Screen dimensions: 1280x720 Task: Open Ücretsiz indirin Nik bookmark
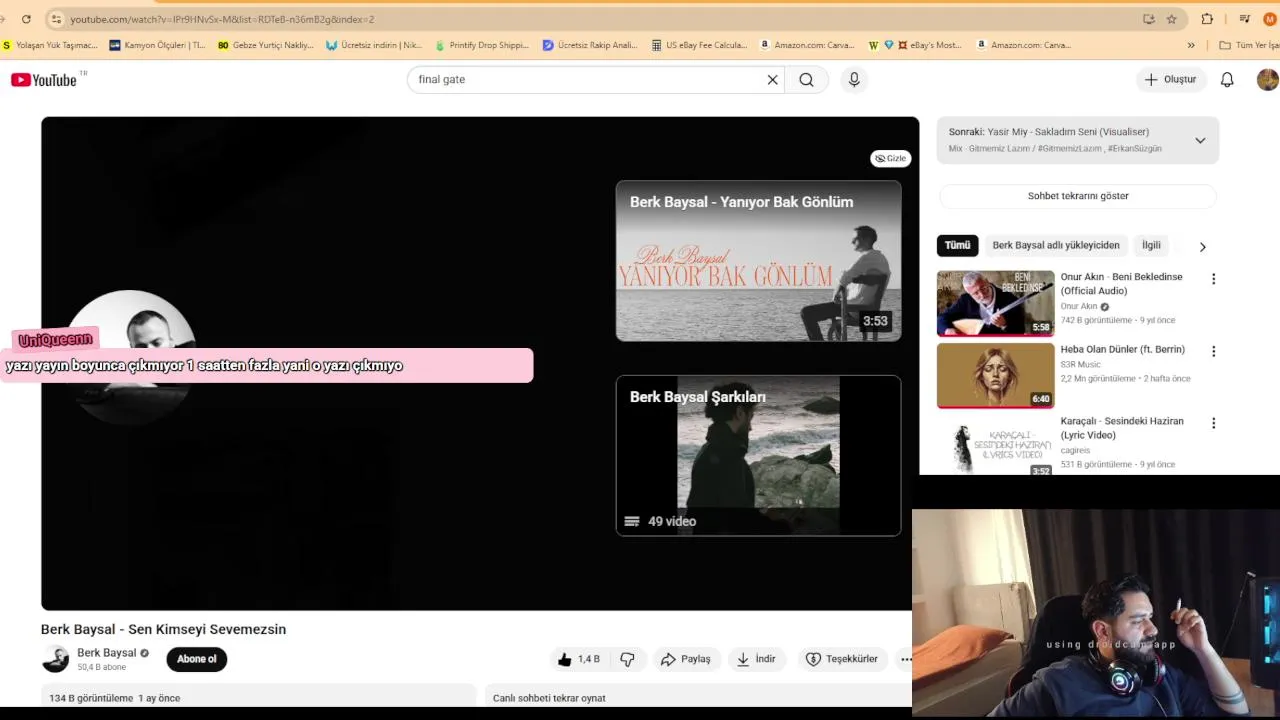tap(373, 45)
